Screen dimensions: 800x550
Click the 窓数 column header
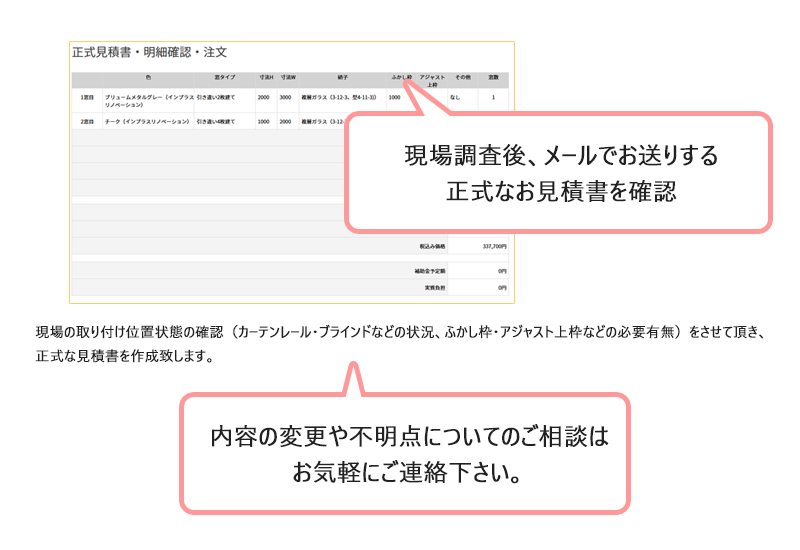[x=493, y=77]
